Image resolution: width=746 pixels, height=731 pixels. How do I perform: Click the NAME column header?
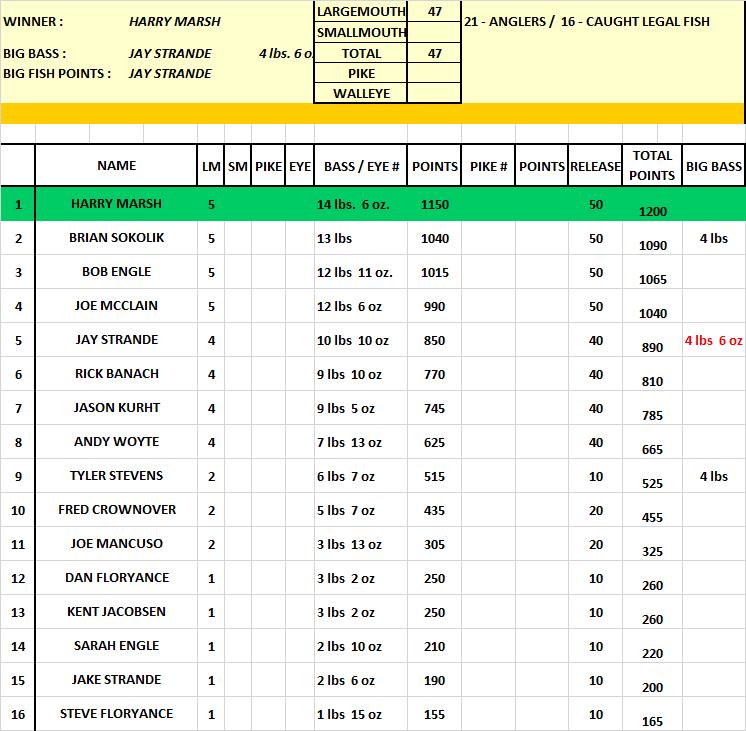pos(117,165)
